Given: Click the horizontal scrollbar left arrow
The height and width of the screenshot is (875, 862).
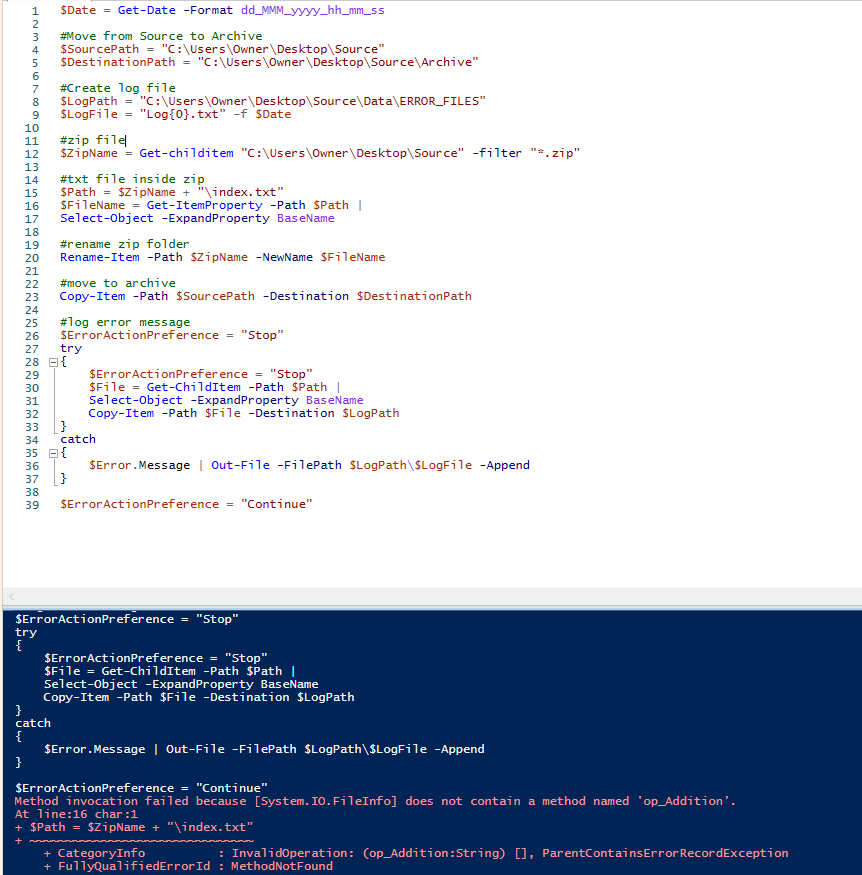Looking at the screenshot, I should 11,597.
